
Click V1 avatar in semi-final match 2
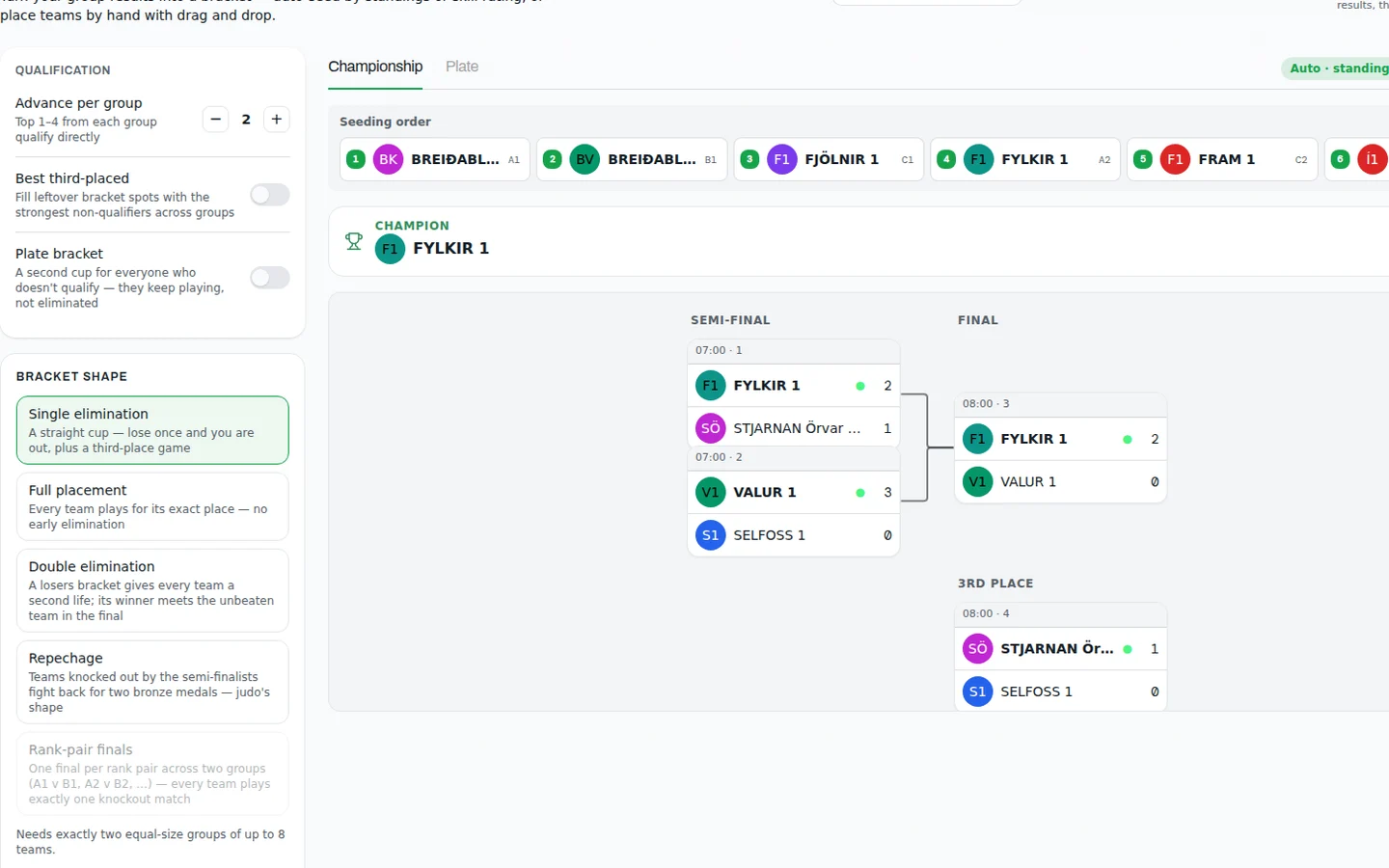(711, 492)
